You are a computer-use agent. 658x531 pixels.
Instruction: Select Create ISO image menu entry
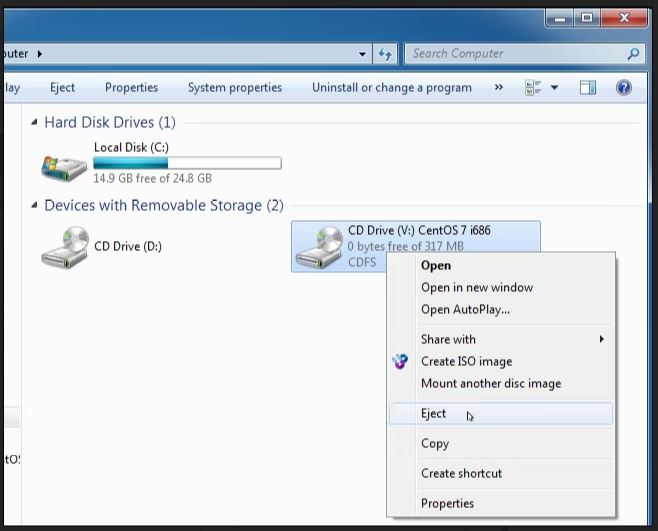coord(466,361)
